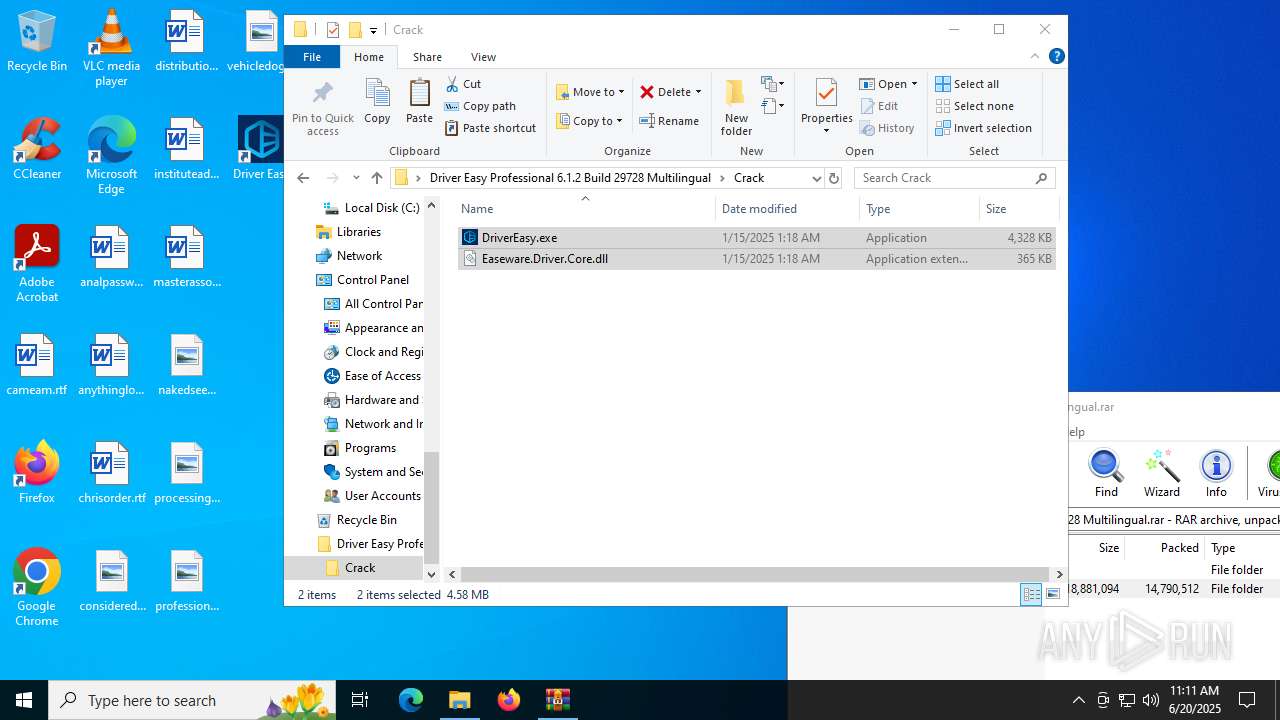
Task: Click Select none in ribbon
Action: coord(974,106)
